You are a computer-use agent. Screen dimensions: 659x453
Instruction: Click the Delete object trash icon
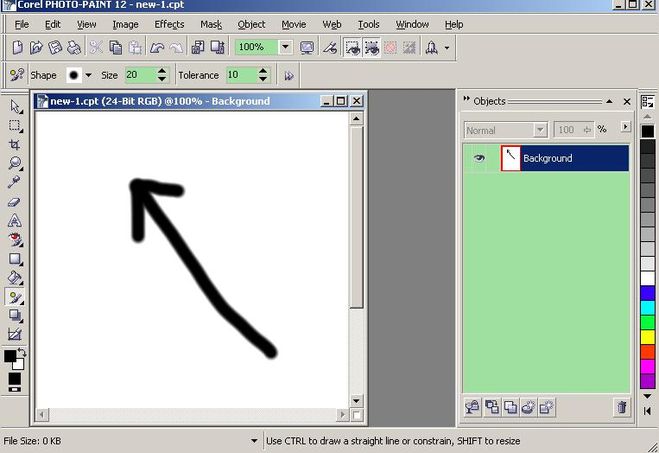pos(621,407)
